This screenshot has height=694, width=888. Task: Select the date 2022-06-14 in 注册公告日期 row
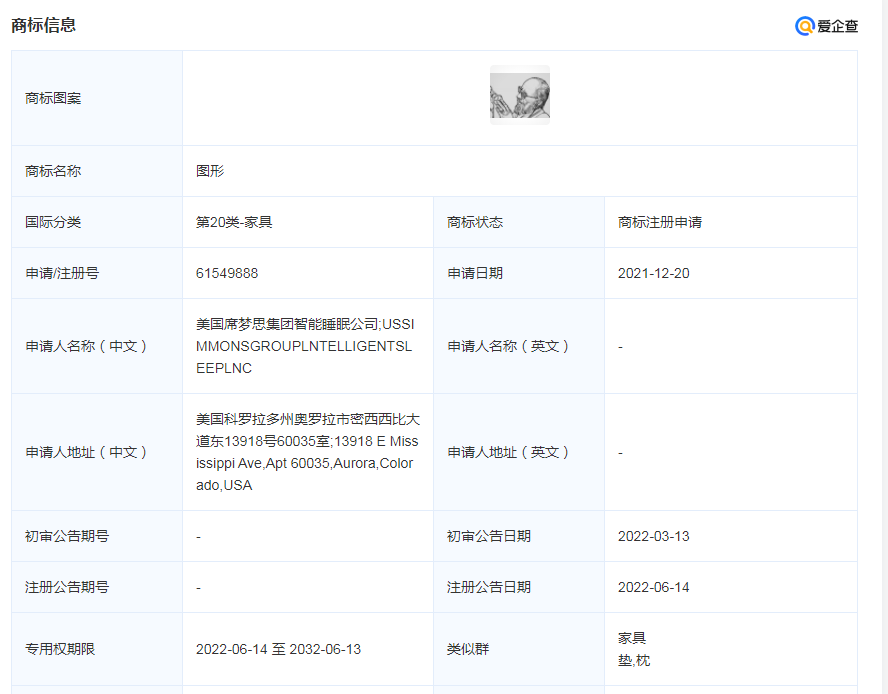coord(654,587)
